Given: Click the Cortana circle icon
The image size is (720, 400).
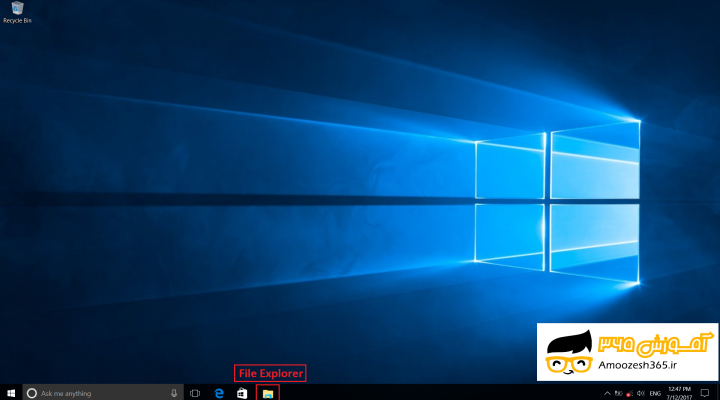Looking at the screenshot, I should [32, 393].
